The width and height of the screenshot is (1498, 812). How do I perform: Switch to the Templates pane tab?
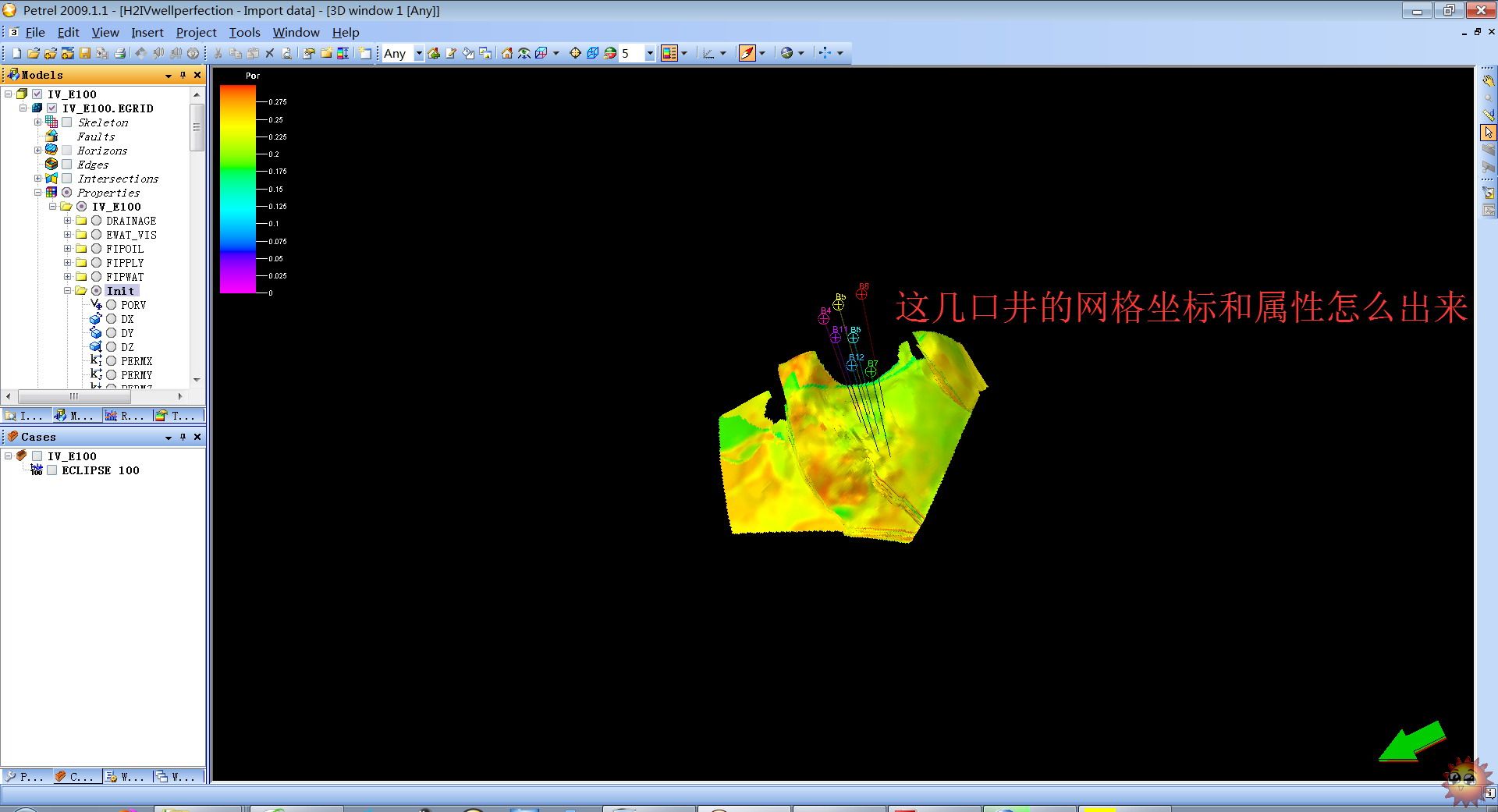pyautogui.click(x=177, y=416)
